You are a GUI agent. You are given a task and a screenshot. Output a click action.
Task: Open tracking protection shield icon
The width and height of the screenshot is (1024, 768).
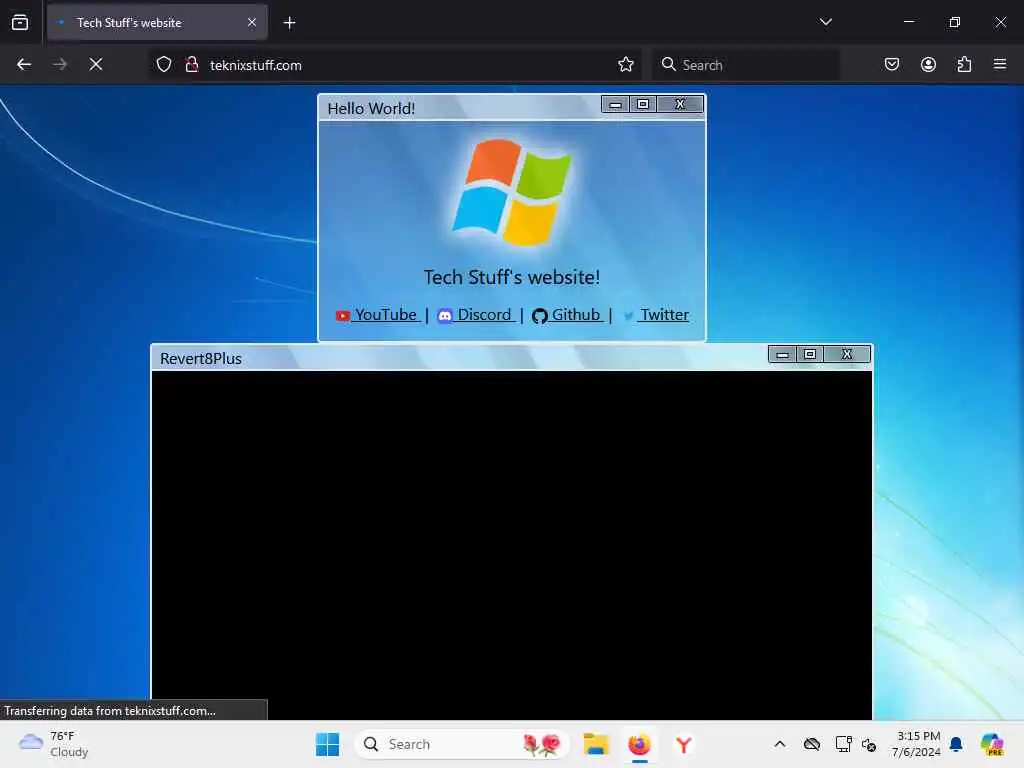(x=164, y=65)
